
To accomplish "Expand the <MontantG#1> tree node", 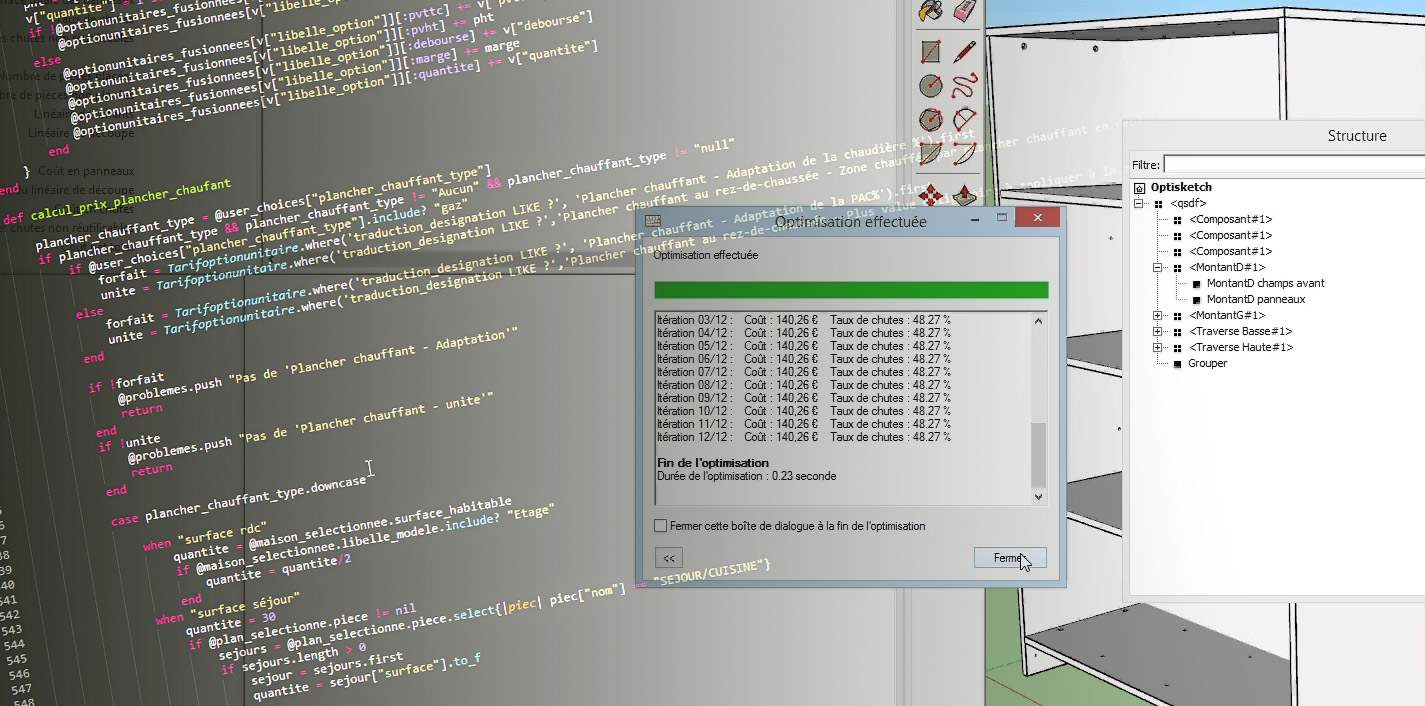I will coord(1155,315).
